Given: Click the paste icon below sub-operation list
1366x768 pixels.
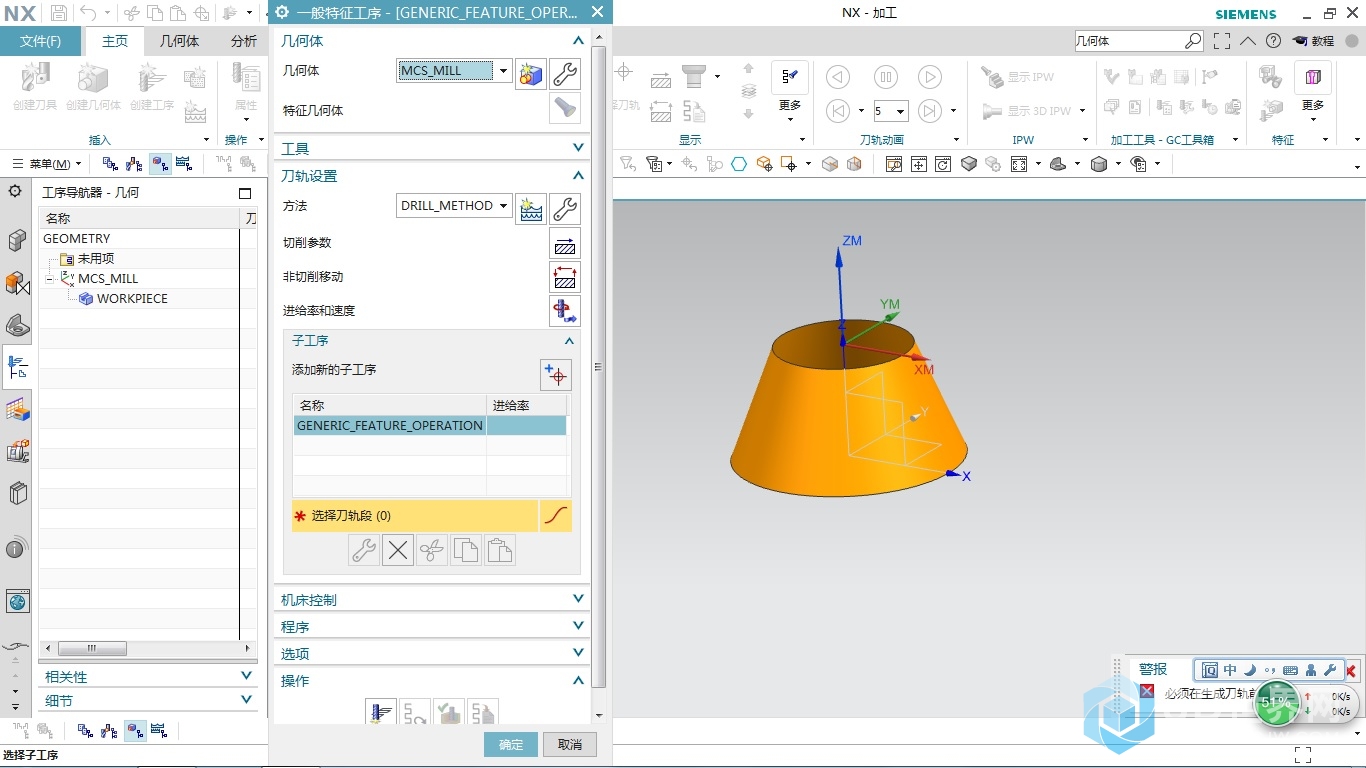Looking at the screenshot, I should coord(500,550).
